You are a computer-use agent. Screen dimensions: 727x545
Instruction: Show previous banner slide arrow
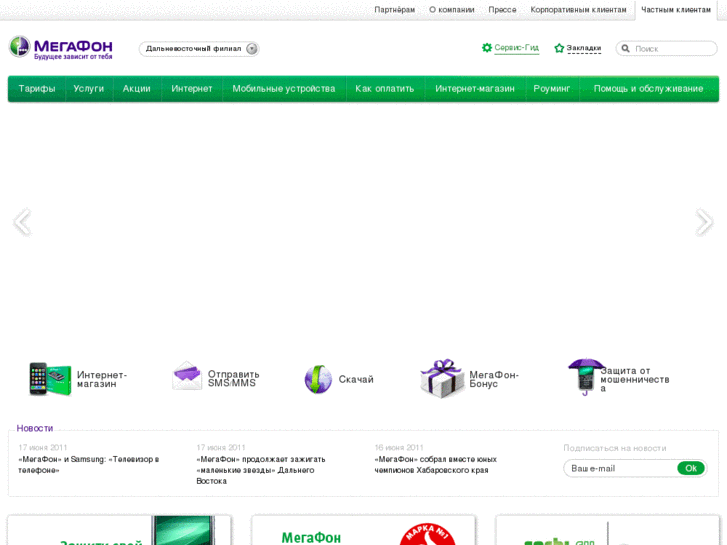coord(22,222)
